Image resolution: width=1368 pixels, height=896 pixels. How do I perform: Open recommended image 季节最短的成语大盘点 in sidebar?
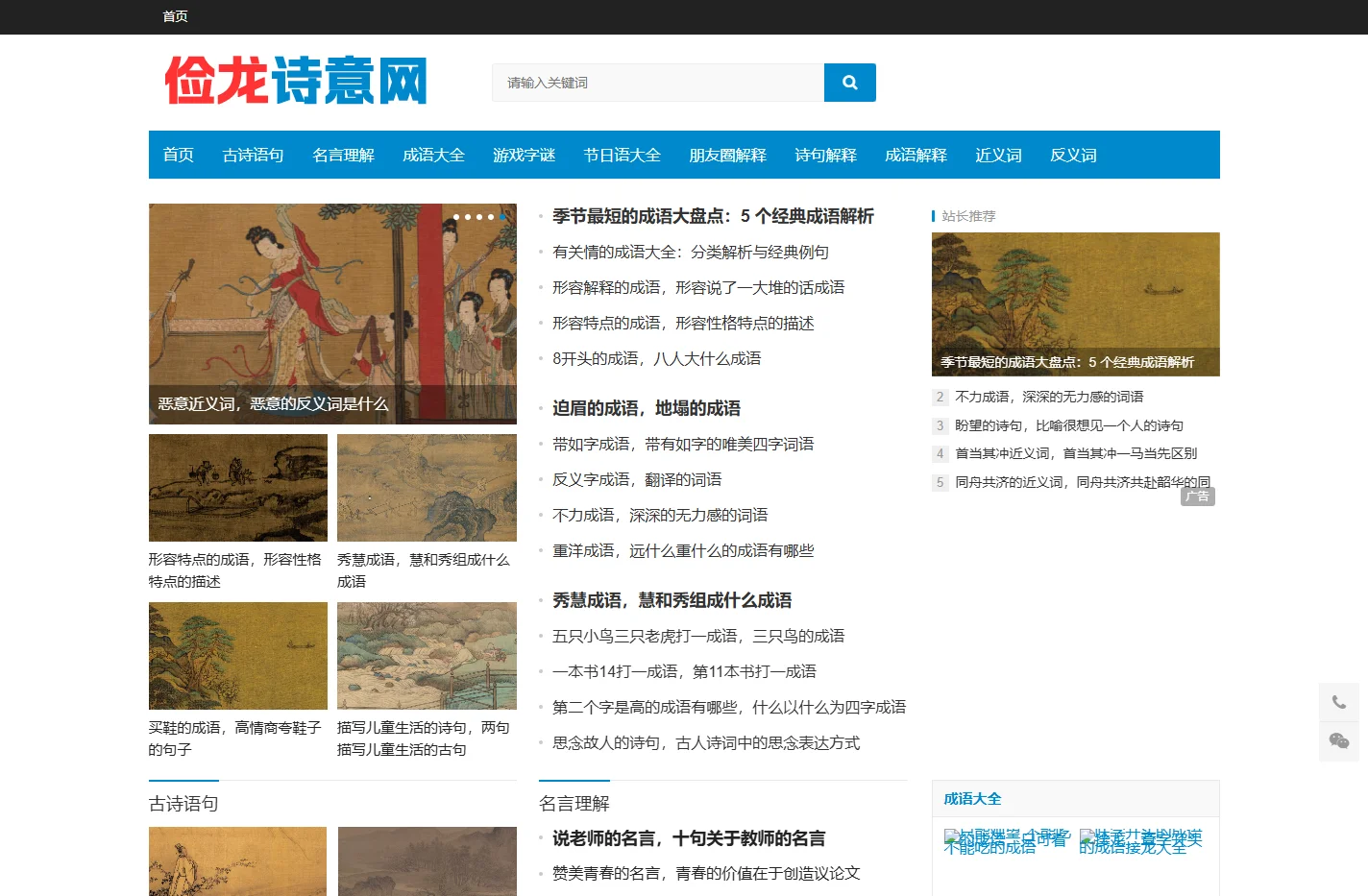coord(1076,304)
